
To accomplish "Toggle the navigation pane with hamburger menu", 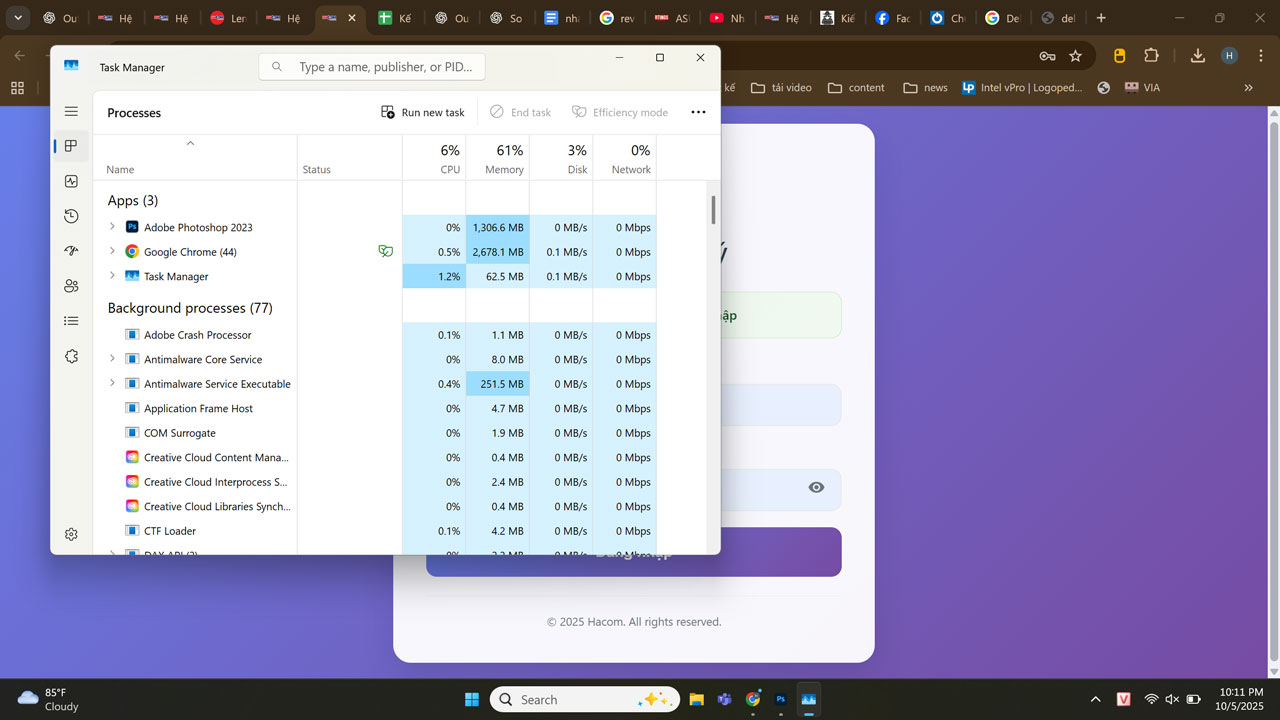I will (x=71, y=111).
